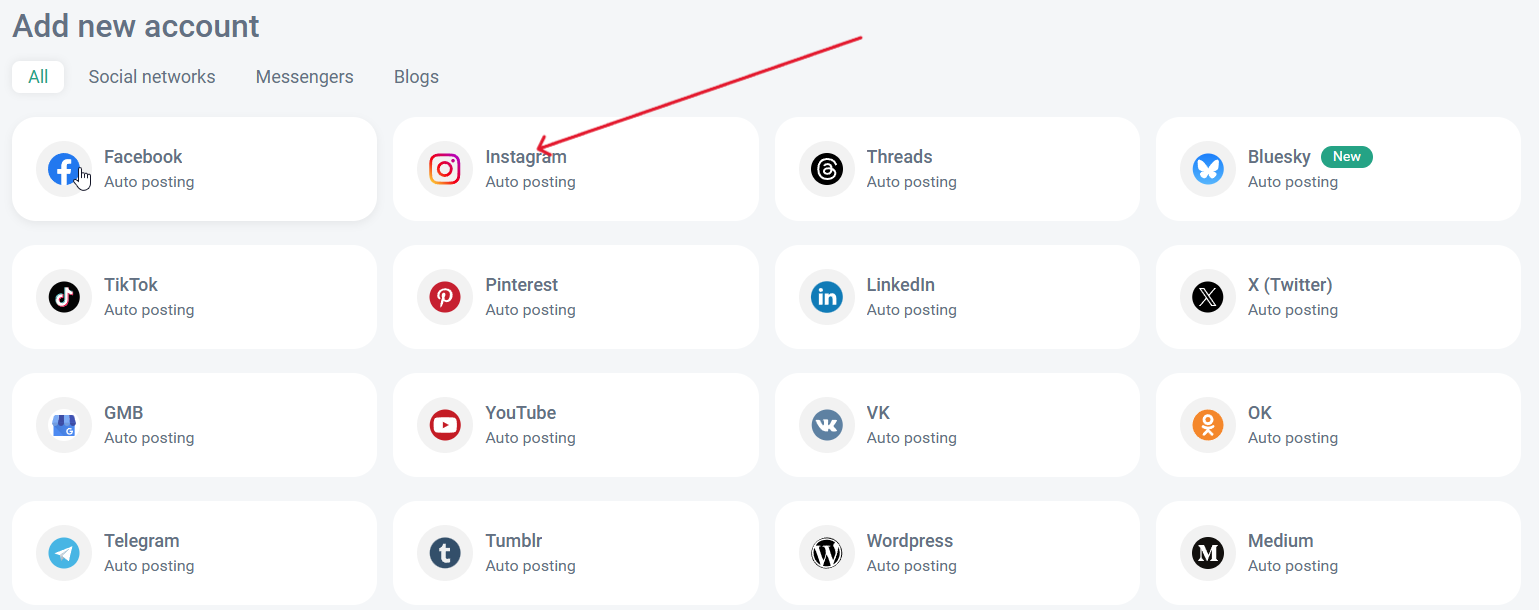Switch to the Social networks tab
This screenshot has width=1539, height=610.
click(152, 77)
